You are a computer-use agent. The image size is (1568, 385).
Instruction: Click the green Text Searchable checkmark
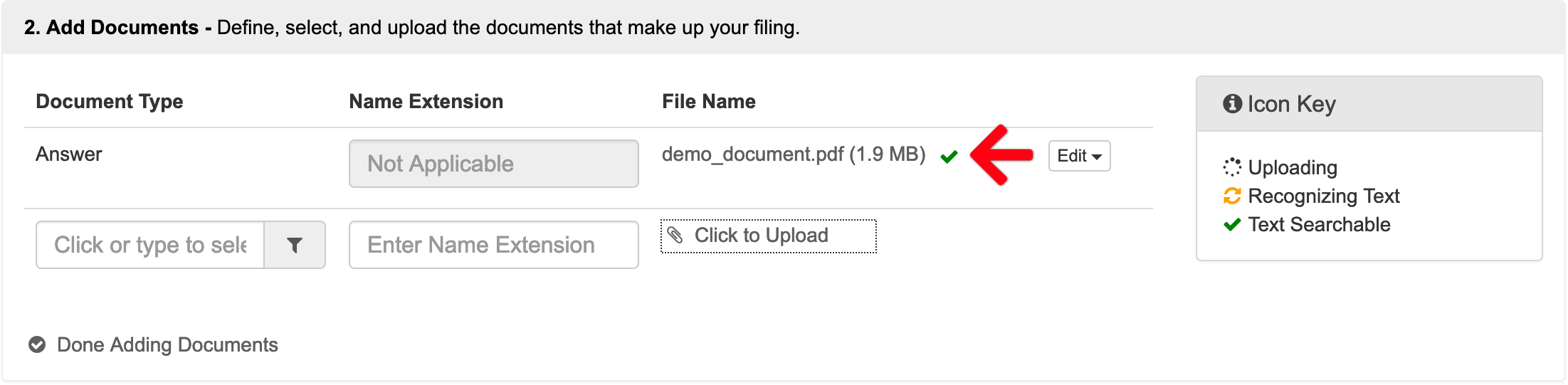(1232, 225)
